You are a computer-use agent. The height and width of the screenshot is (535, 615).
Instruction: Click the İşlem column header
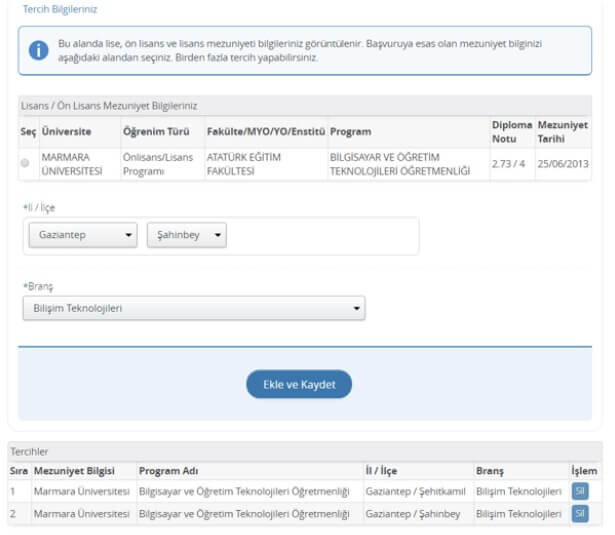tap(584, 471)
